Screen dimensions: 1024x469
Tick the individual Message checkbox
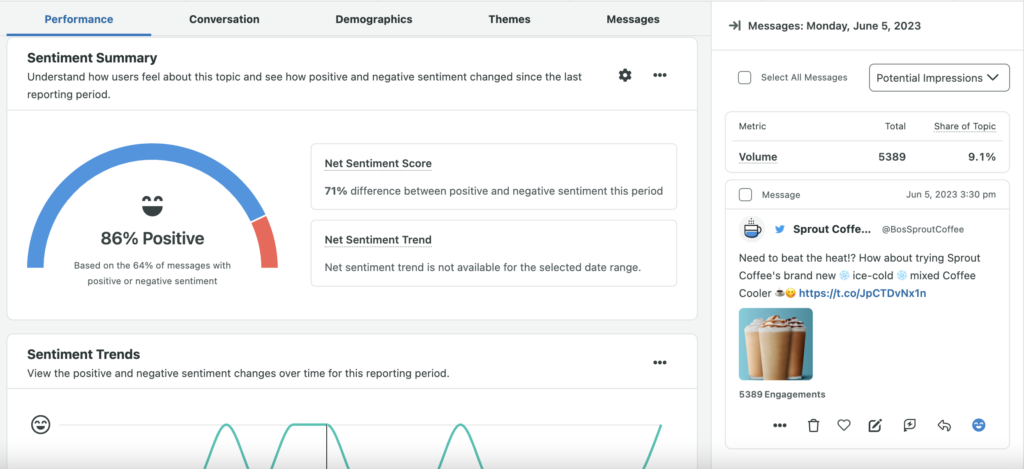tap(745, 195)
